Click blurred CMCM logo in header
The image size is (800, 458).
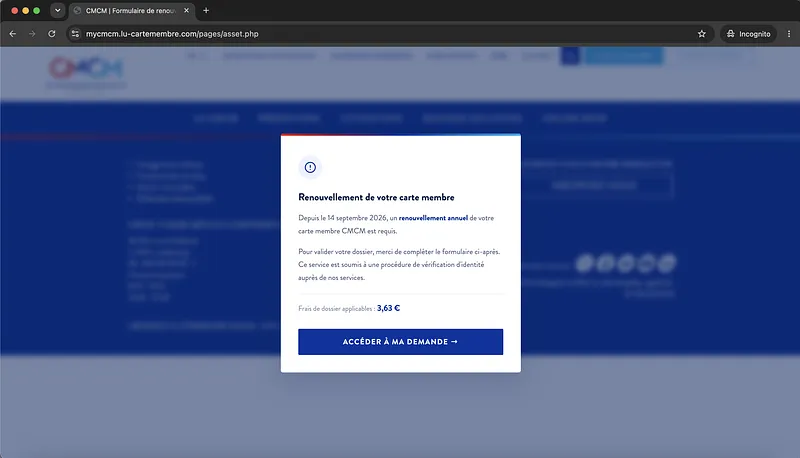coord(86,72)
